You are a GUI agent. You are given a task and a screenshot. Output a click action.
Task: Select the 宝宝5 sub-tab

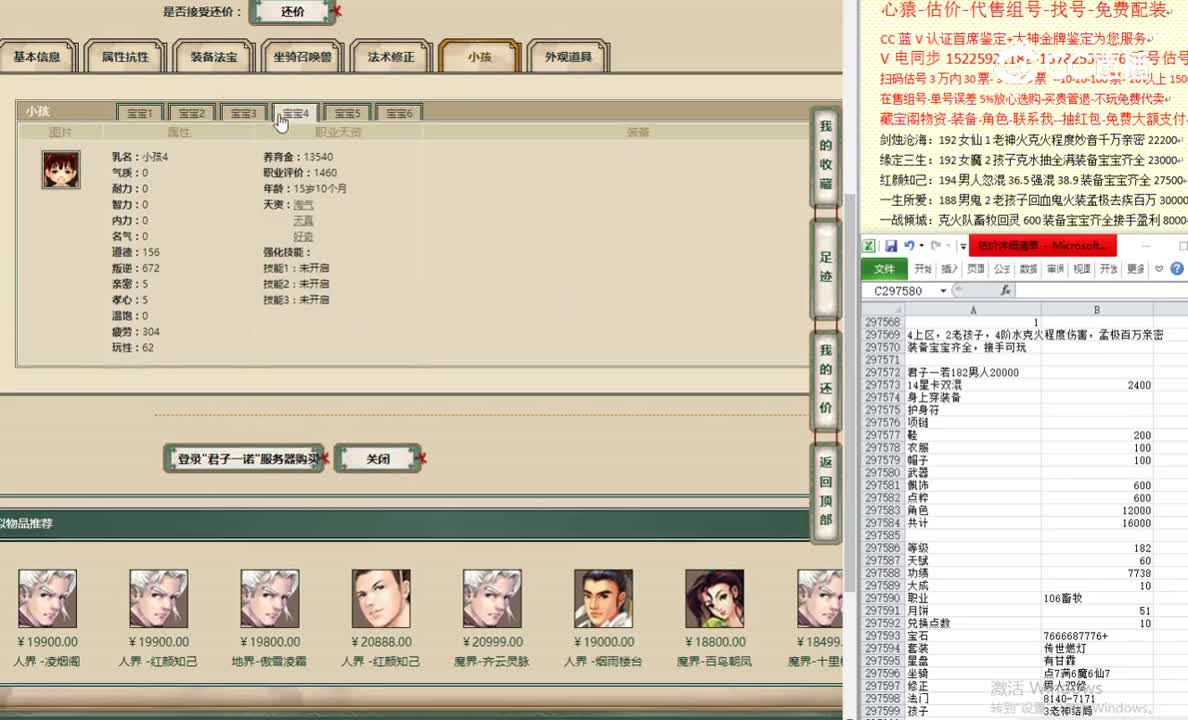(x=347, y=113)
